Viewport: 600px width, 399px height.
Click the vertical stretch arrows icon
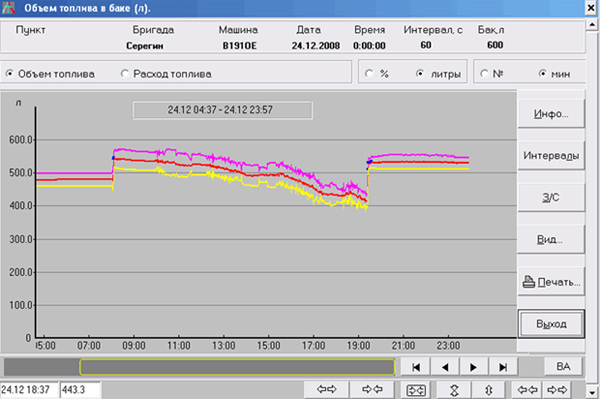click(489, 390)
